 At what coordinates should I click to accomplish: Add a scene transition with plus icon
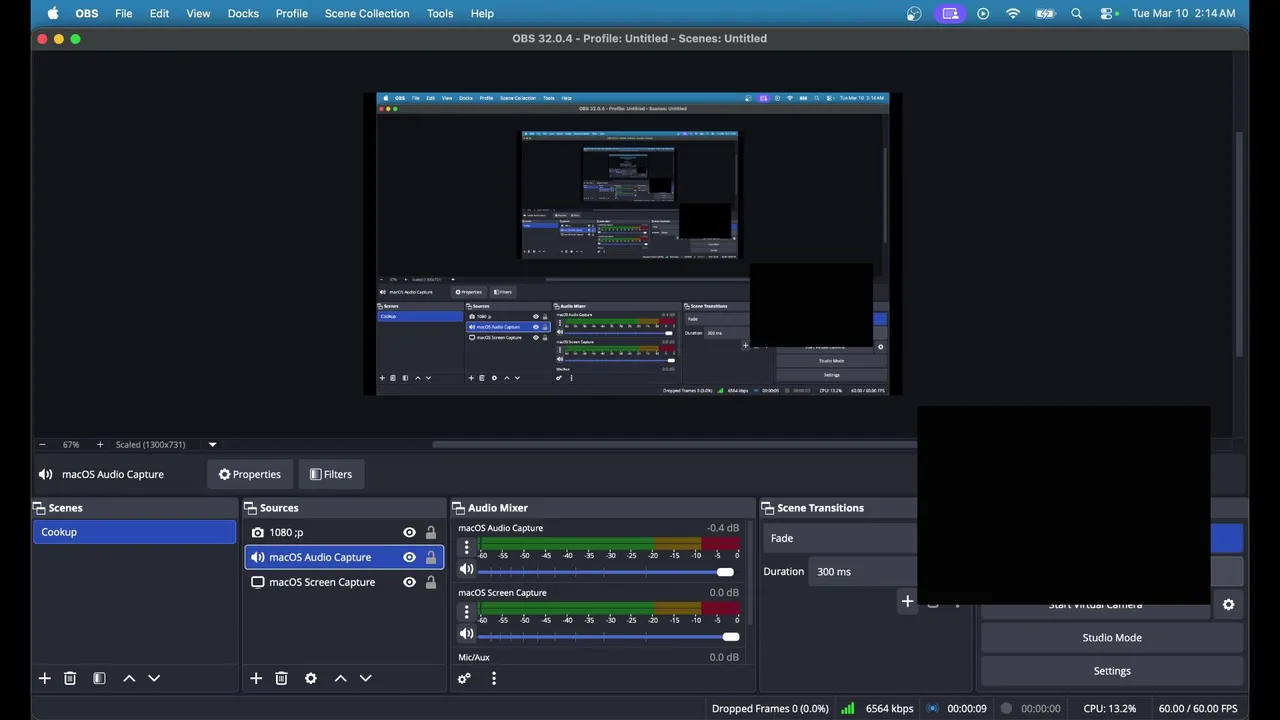[x=907, y=601]
